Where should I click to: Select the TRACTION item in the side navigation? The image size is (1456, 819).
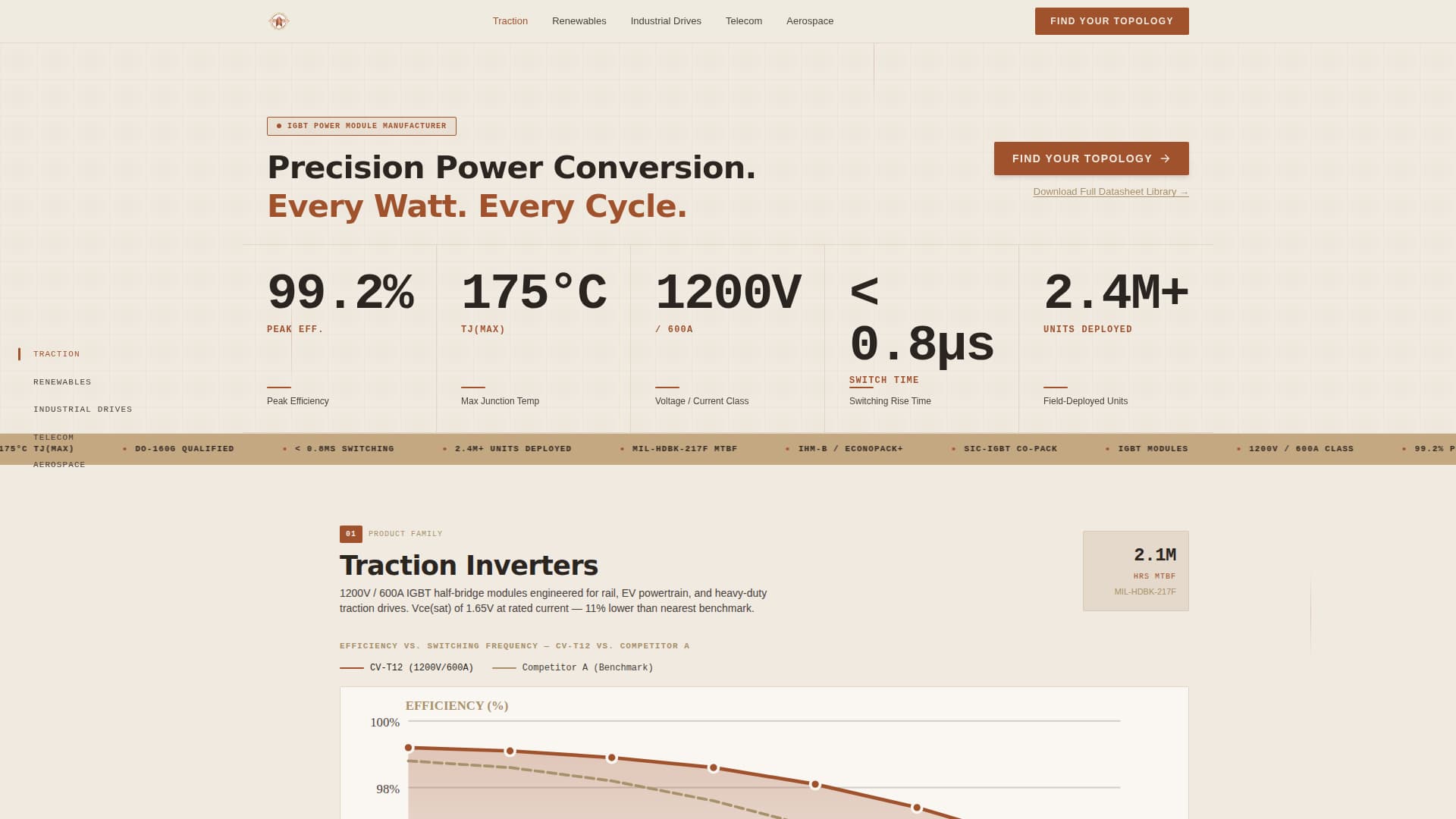pos(56,353)
